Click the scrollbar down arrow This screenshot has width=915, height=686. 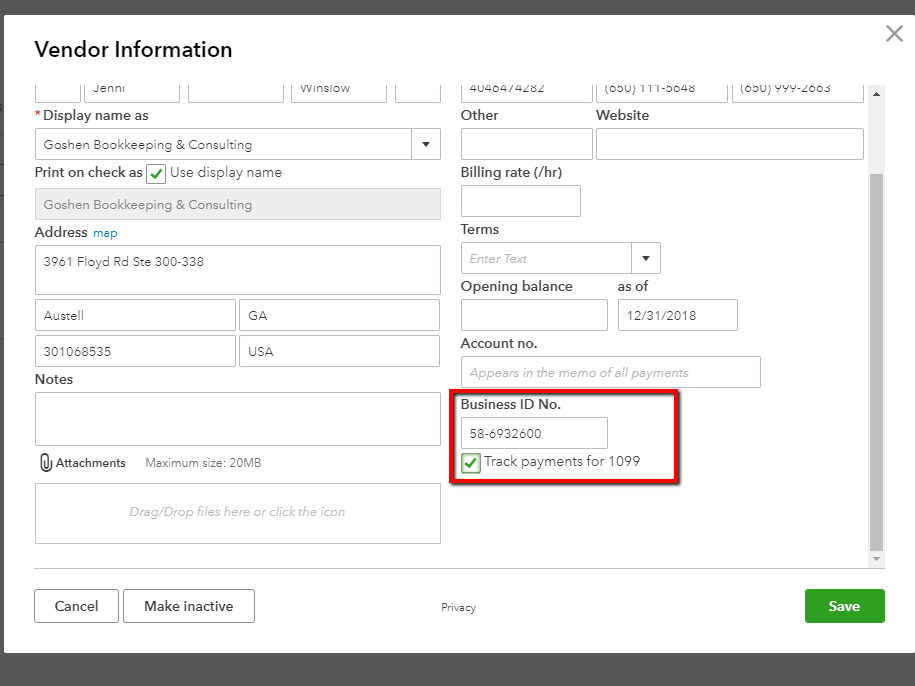click(x=877, y=557)
